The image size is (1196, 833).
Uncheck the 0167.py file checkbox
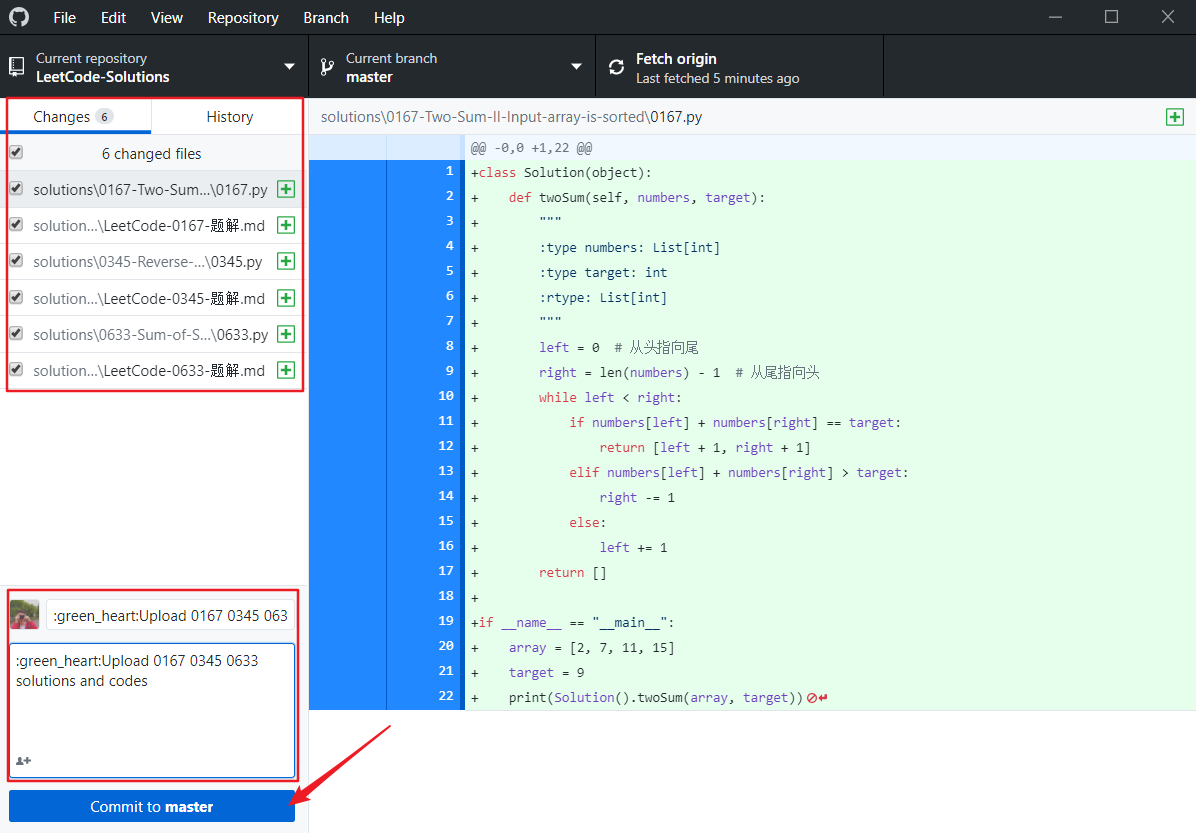[16, 188]
